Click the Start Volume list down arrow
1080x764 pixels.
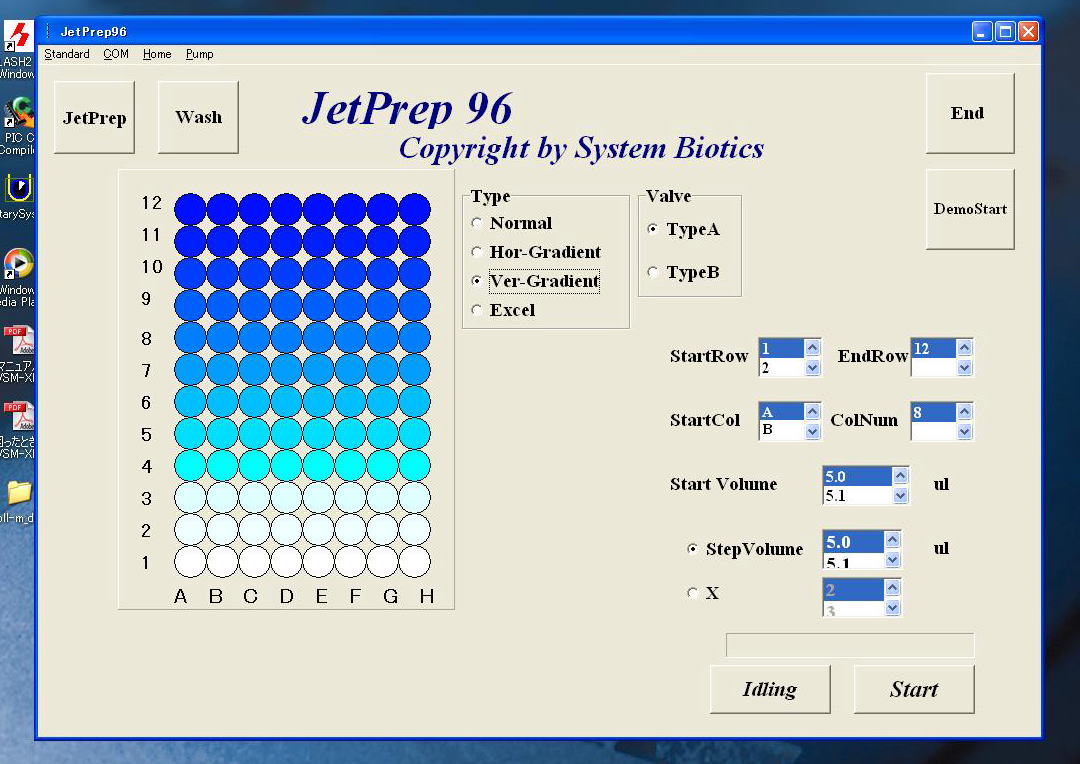pyautogui.click(x=900, y=496)
